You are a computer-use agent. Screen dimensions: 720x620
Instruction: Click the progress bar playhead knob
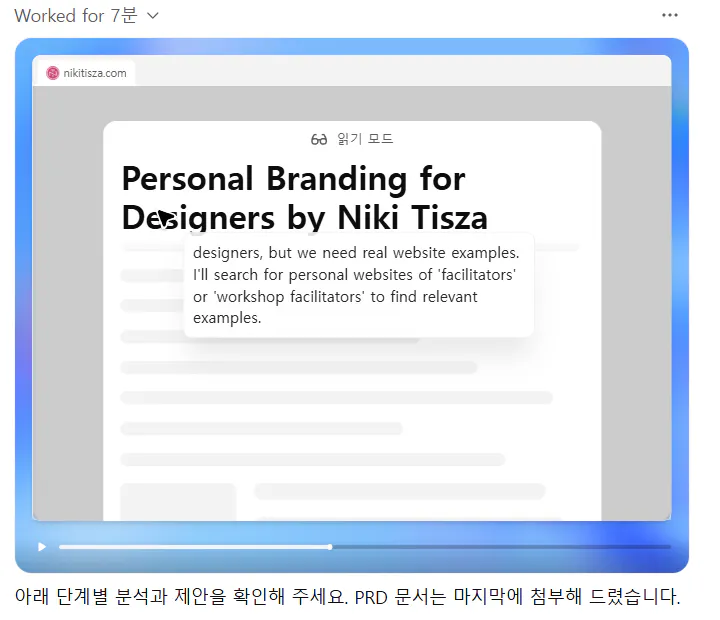click(330, 547)
